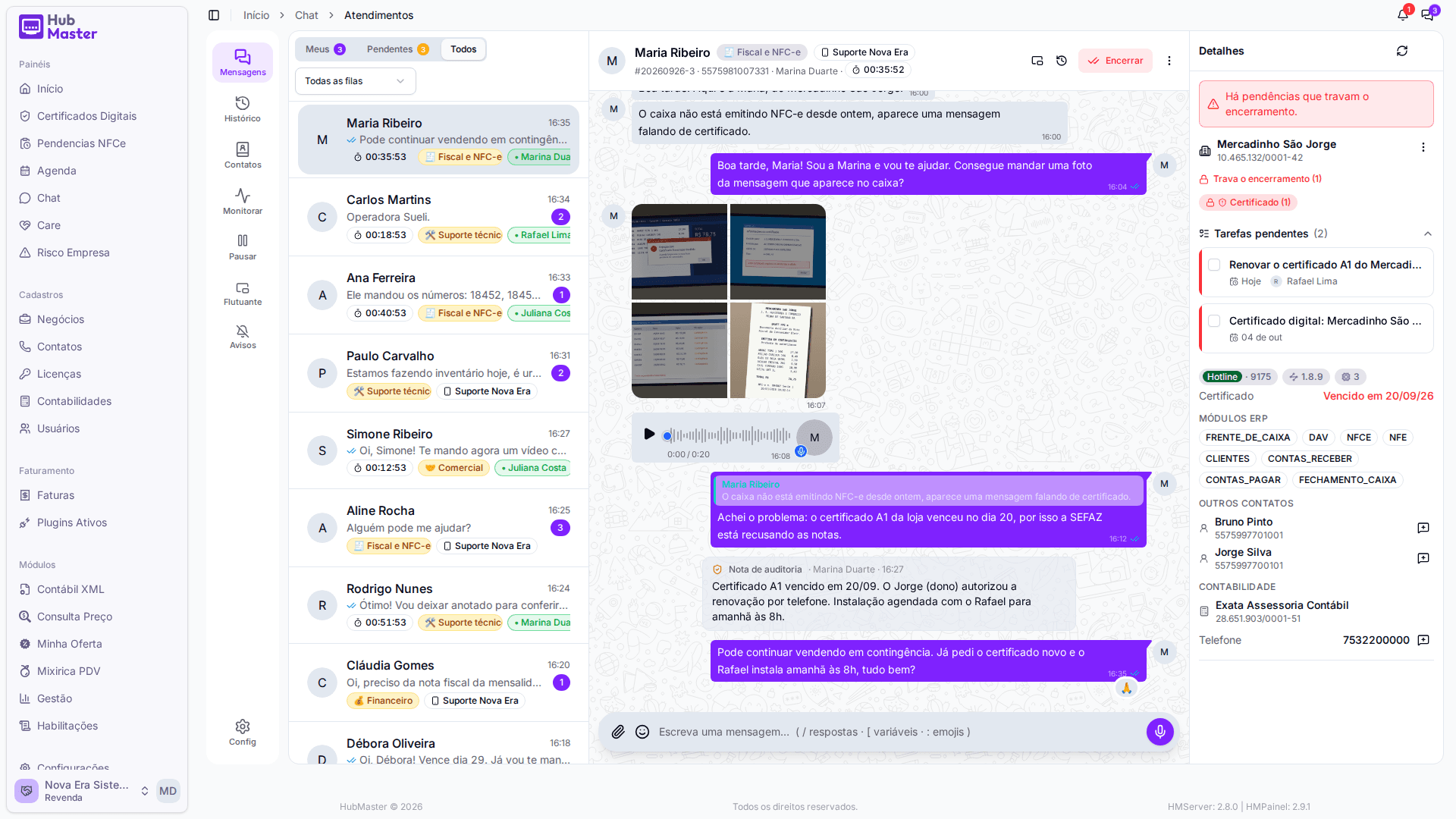
Task: Open conversation history icon in chat header
Action: pos(1062,61)
